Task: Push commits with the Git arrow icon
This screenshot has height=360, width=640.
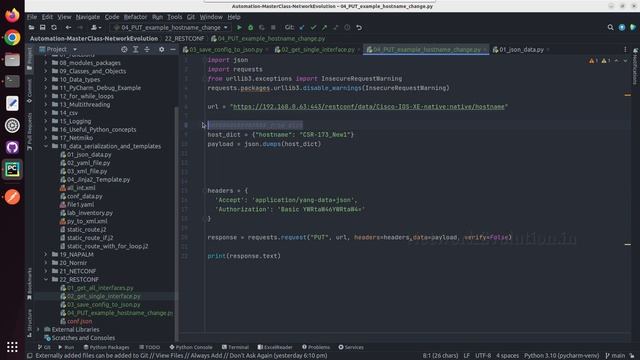Action: 324,27
